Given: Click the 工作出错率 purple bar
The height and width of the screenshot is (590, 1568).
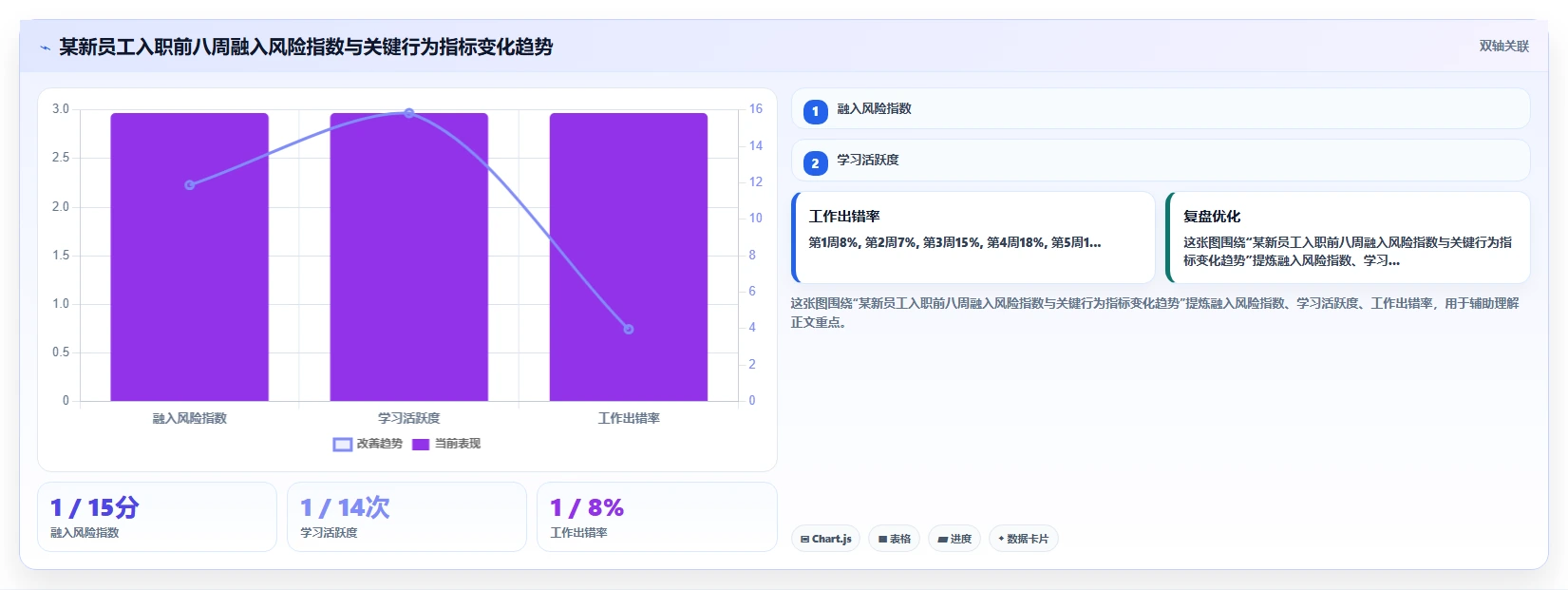Looking at the screenshot, I should [629, 257].
